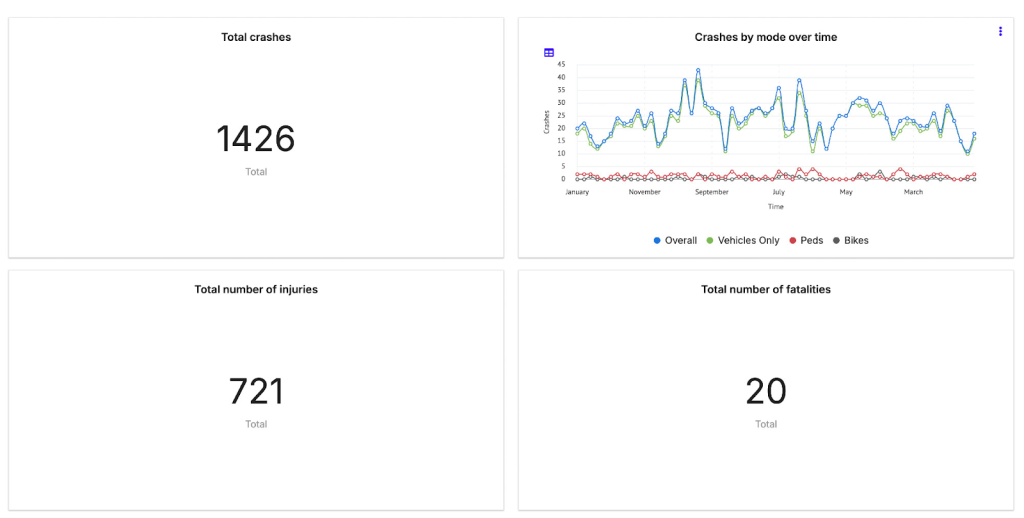This screenshot has width=1024, height=518.
Task: Click the Crashes by mode over time title
Action: pos(766,37)
